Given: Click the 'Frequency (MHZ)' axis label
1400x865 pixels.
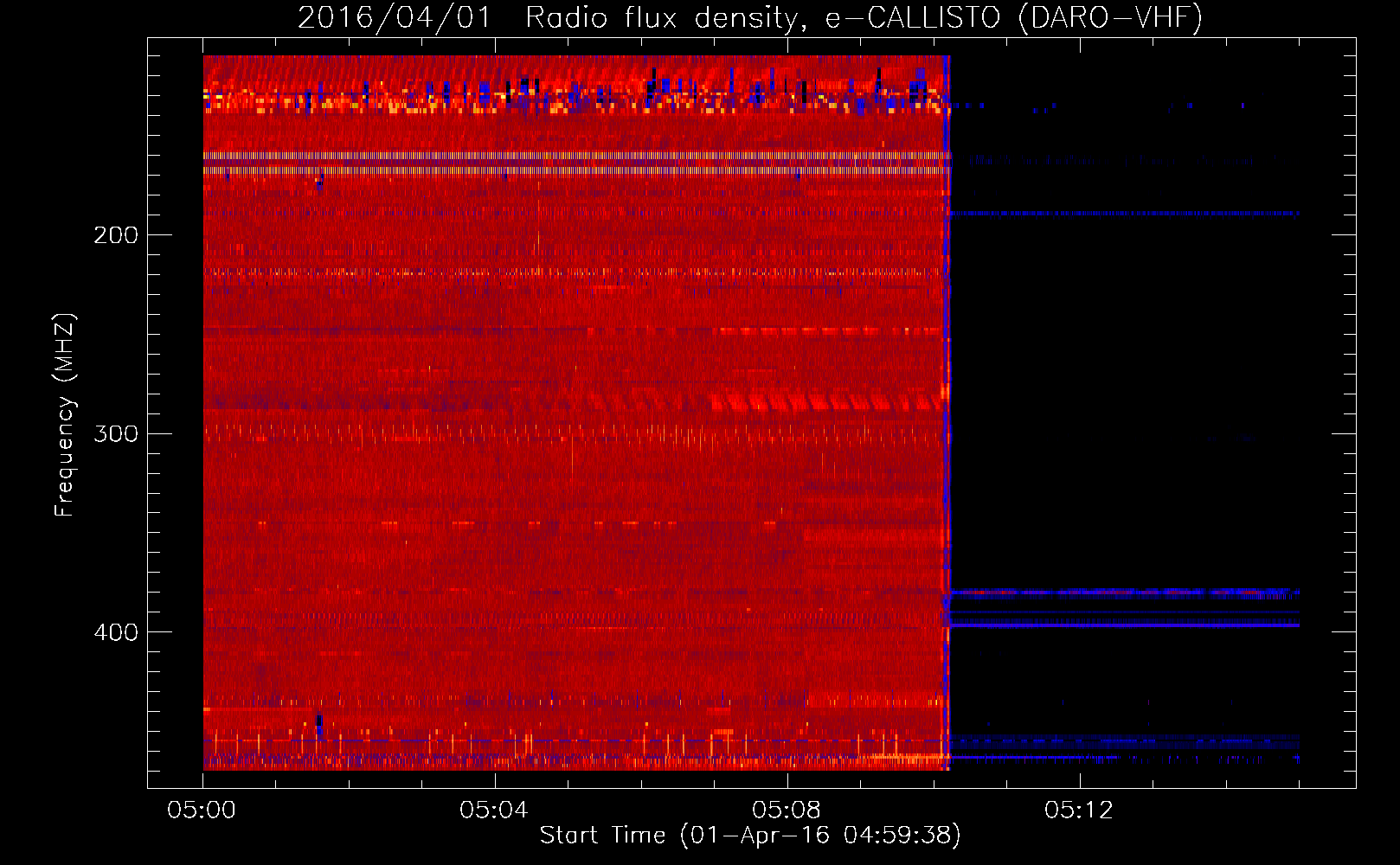Looking at the screenshot, I should pos(65,415).
